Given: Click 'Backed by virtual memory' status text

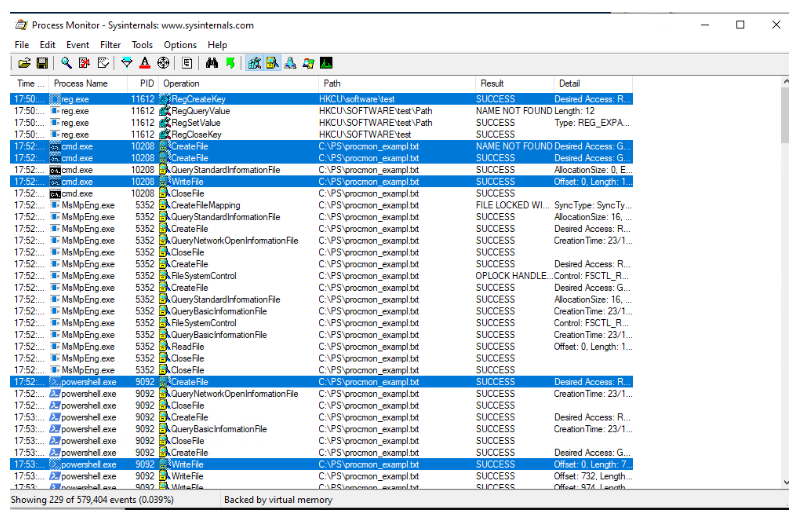Looking at the screenshot, I should 278,500.
